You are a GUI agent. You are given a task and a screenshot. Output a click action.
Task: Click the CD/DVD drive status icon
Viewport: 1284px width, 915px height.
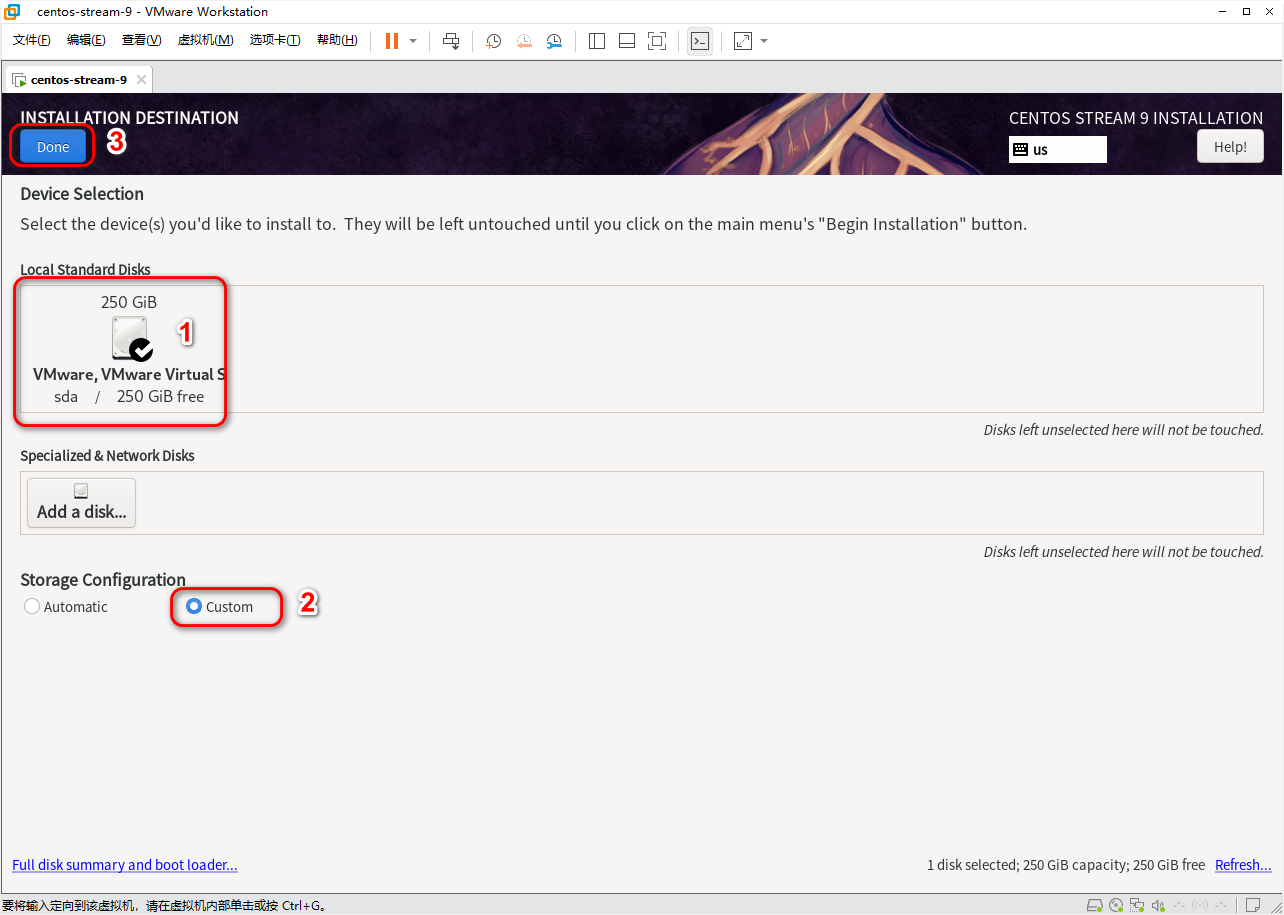tap(1116, 905)
